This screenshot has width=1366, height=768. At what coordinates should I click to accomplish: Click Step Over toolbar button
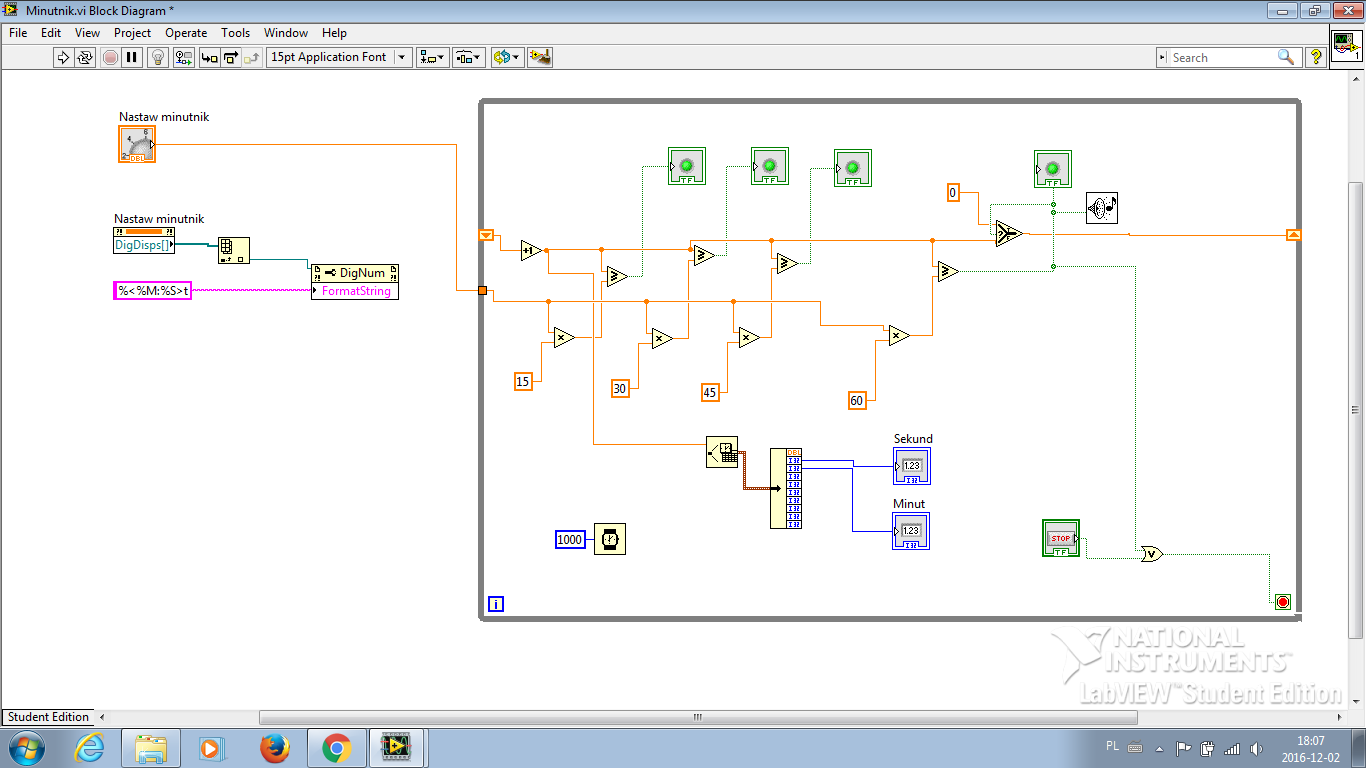[x=231, y=57]
